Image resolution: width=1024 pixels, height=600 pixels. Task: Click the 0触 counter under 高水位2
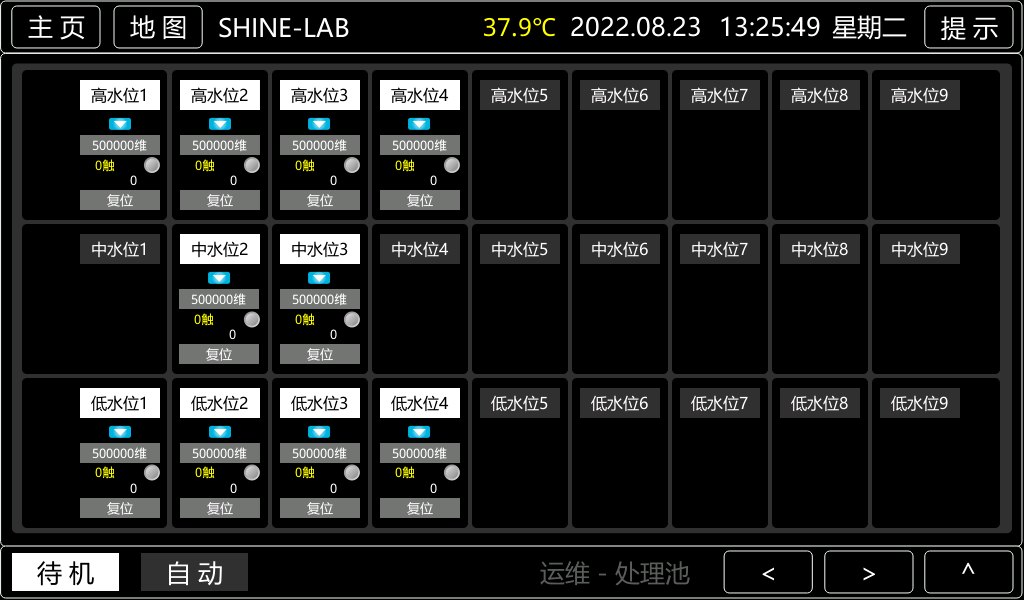tap(204, 166)
